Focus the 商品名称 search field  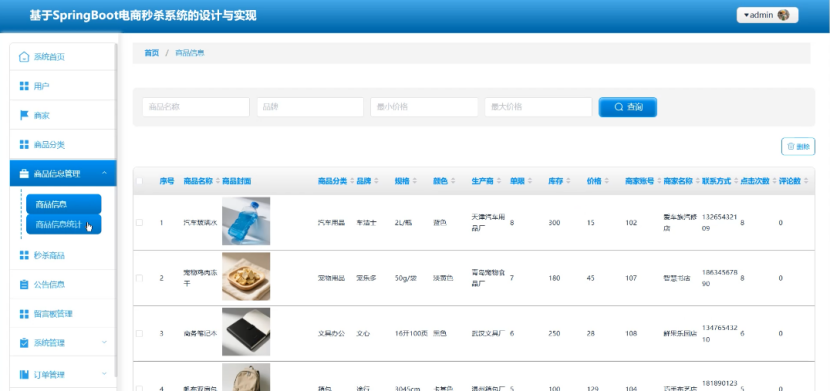coord(196,107)
